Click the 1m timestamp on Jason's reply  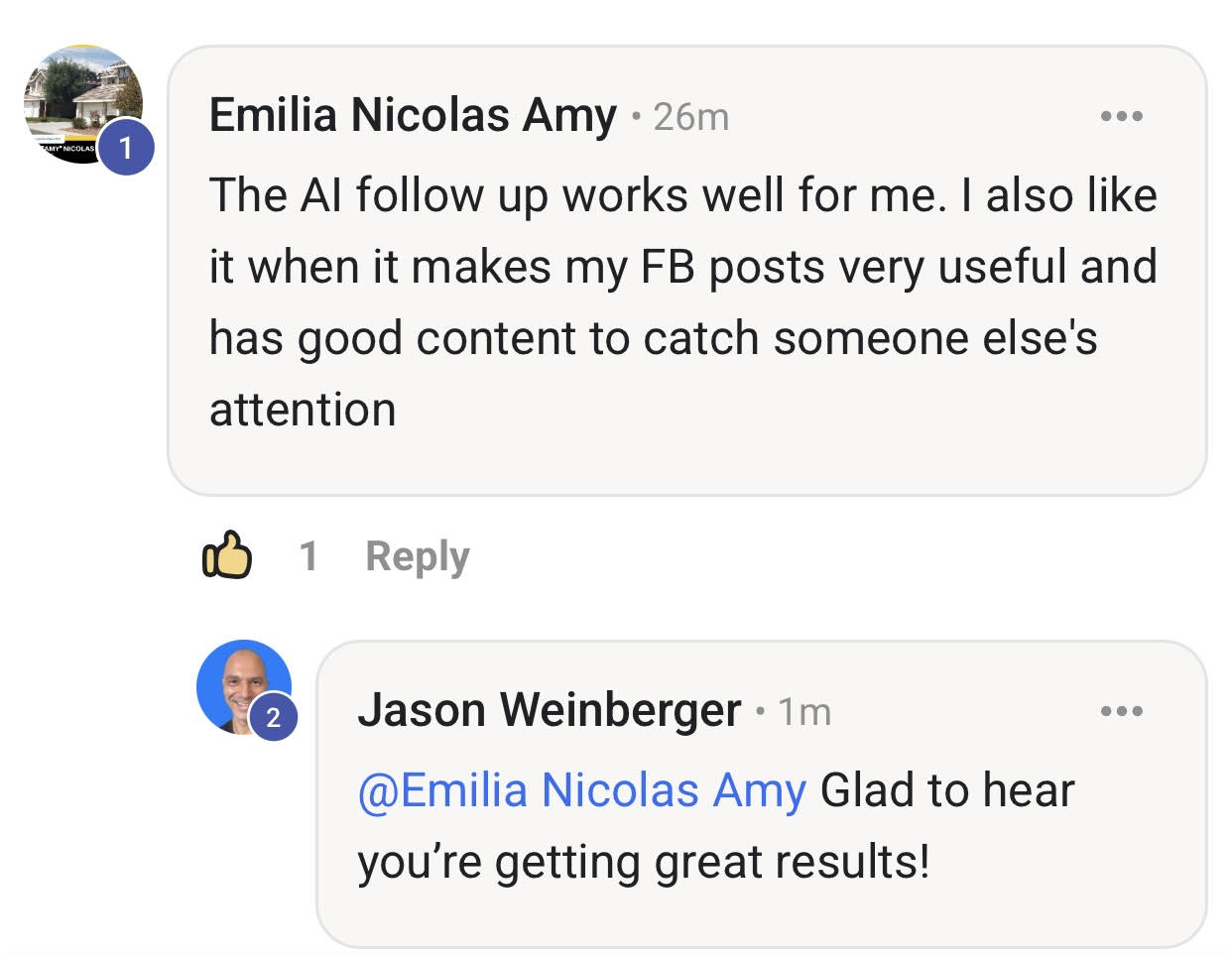(x=804, y=712)
